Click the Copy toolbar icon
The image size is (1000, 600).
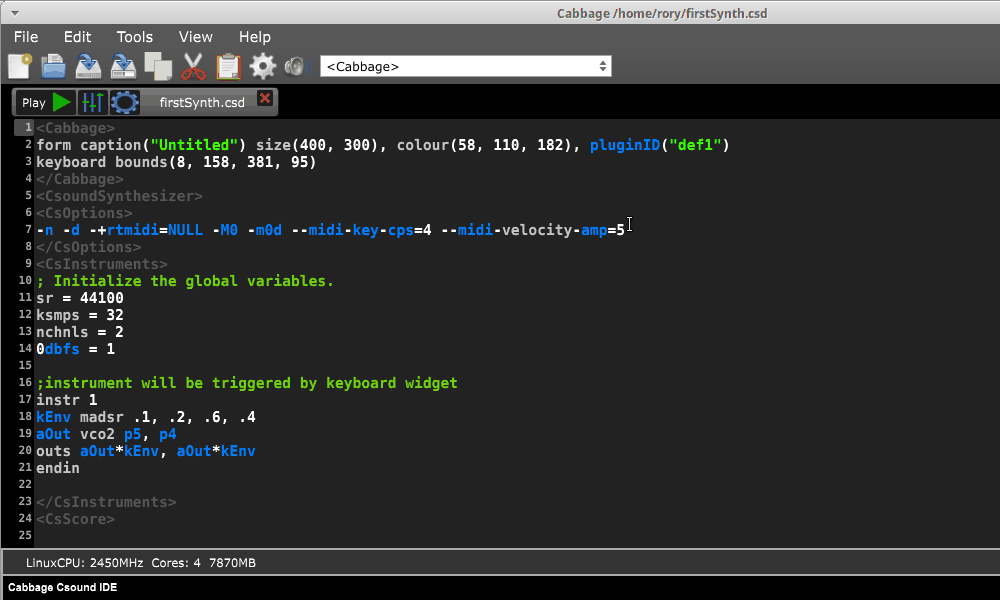(x=158, y=67)
